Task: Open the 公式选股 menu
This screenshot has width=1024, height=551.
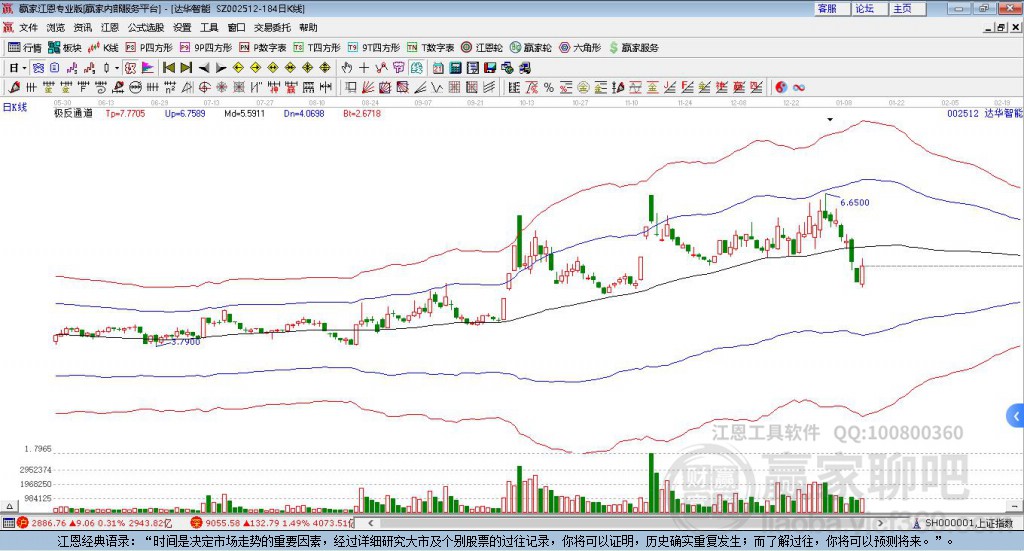Action: point(146,27)
